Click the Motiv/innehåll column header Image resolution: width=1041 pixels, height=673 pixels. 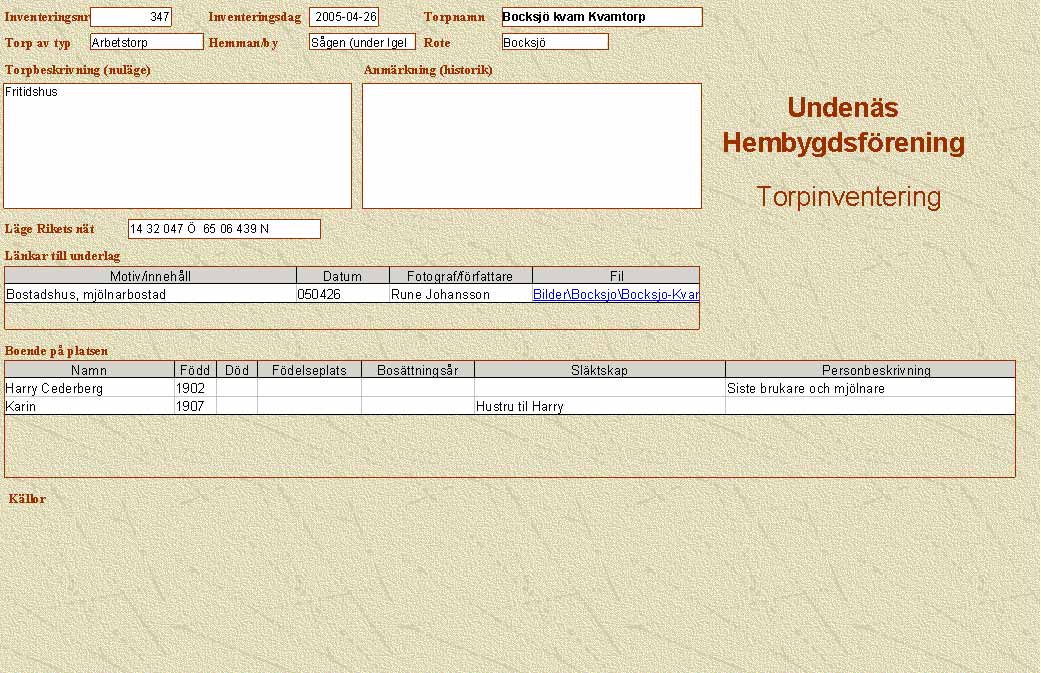tap(151, 276)
